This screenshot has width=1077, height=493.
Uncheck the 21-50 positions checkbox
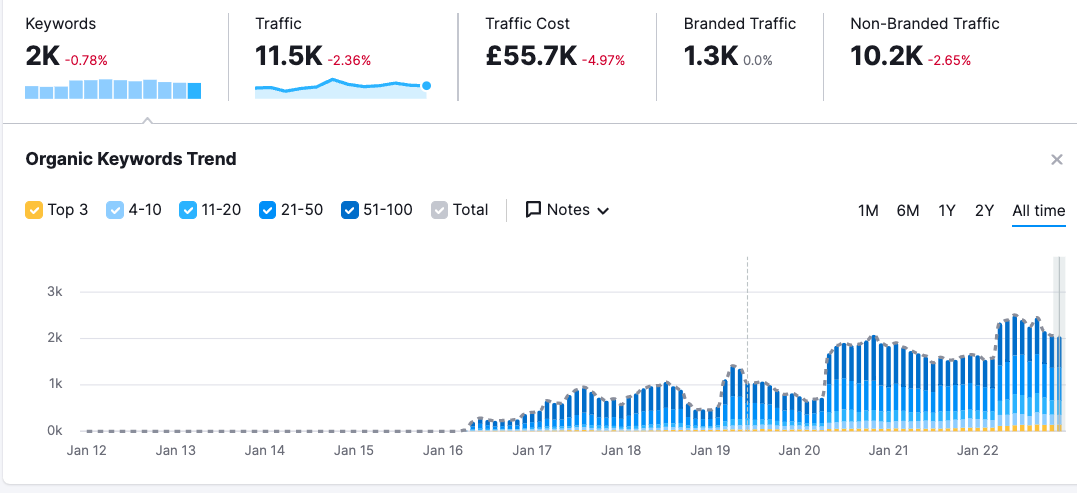[x=267, y=210]
